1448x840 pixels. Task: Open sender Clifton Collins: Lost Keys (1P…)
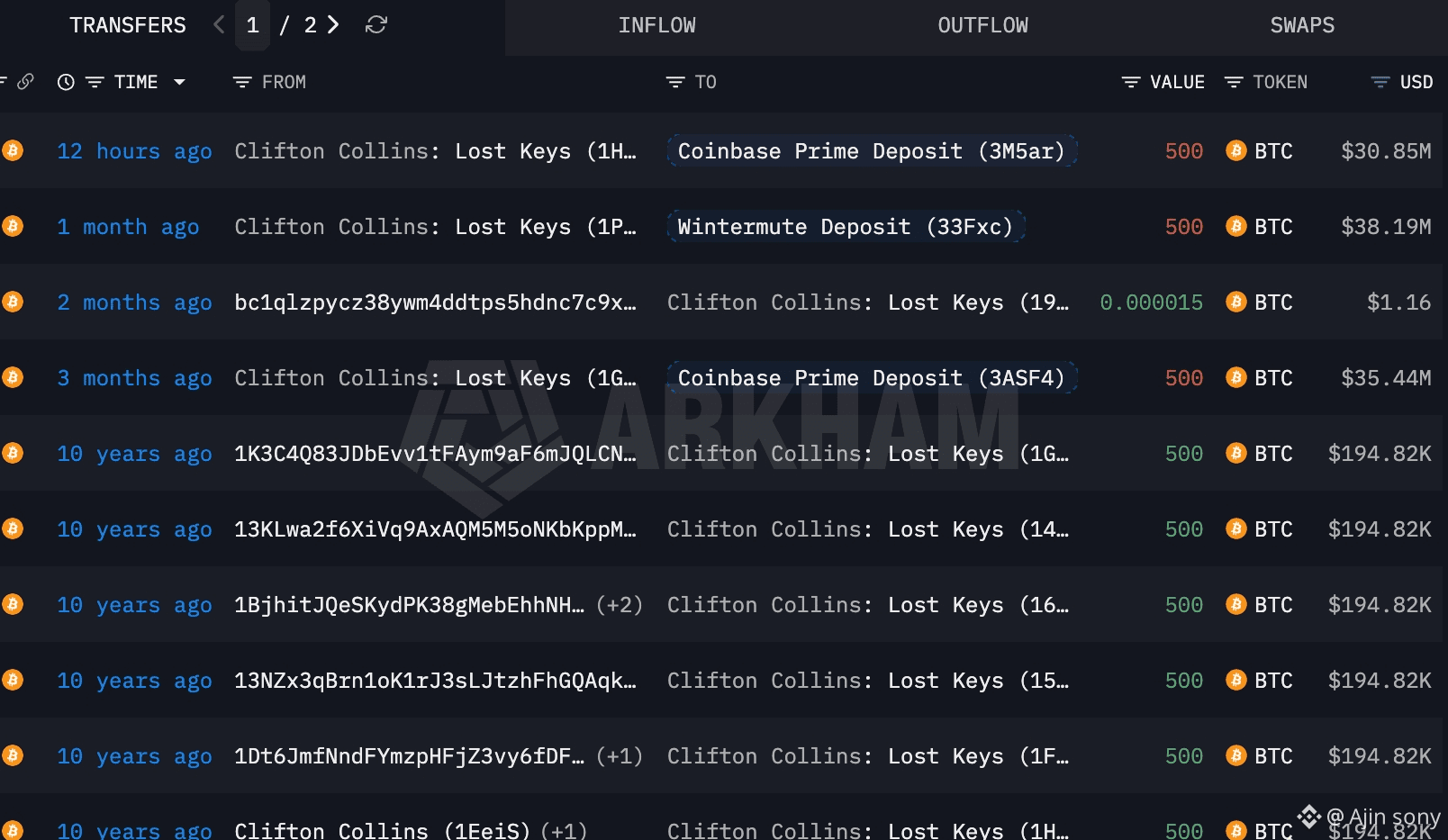coord(436,227)
